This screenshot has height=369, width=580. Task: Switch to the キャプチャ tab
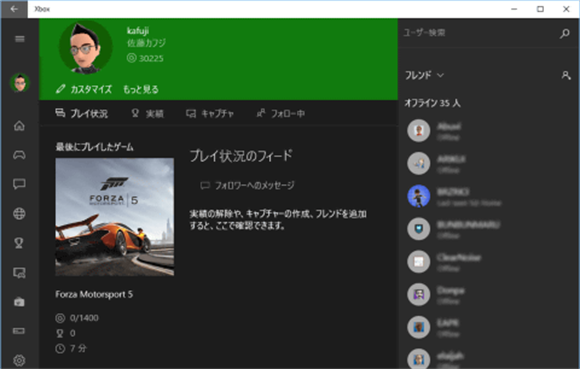point(210,113)
